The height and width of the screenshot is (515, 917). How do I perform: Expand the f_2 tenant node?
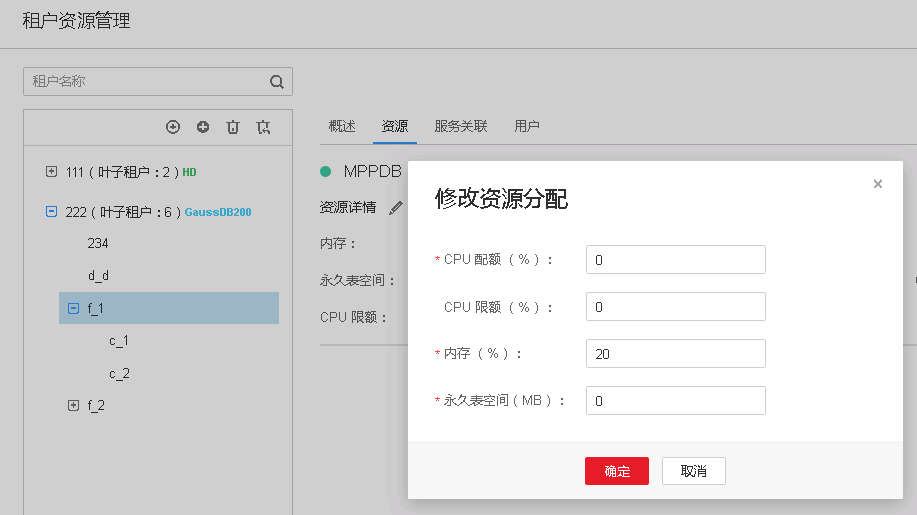pos(73,405)
